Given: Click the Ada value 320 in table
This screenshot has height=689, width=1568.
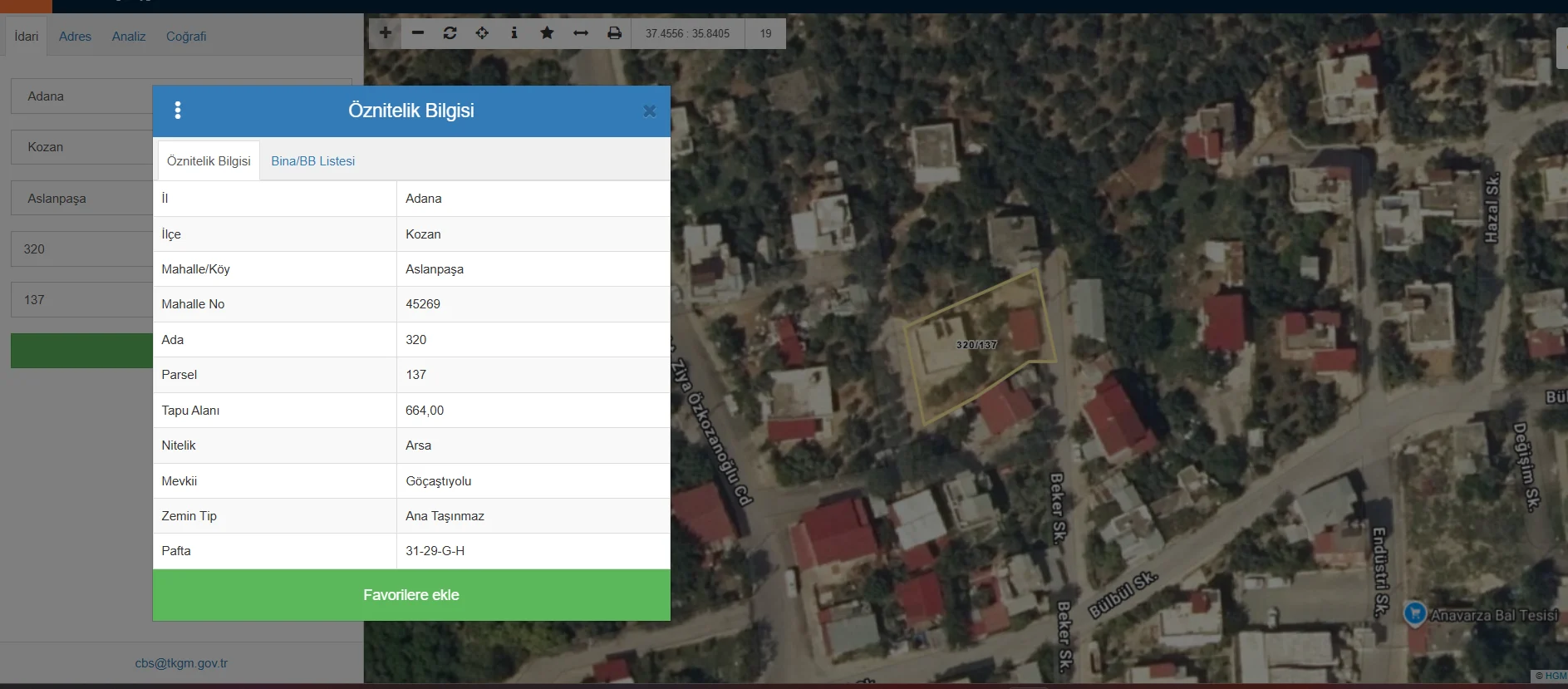Looking at the screenshot, I should 415,340.
